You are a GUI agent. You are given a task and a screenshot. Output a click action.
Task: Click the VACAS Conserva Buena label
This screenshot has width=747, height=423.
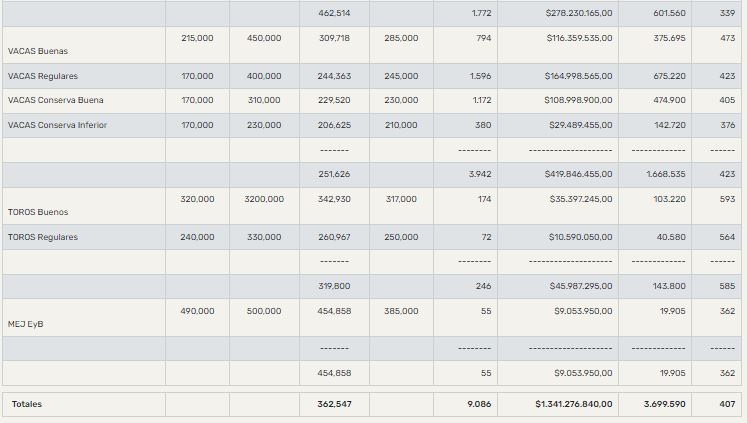[x=55, y=100]
